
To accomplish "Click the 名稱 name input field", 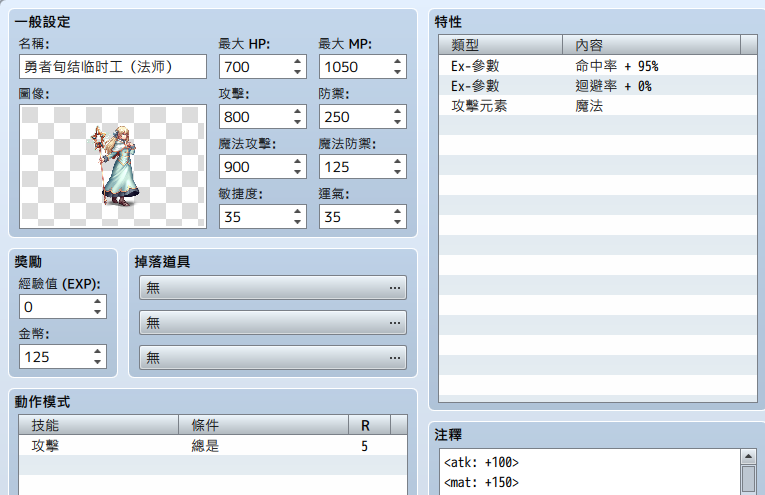I will point(113,67).
